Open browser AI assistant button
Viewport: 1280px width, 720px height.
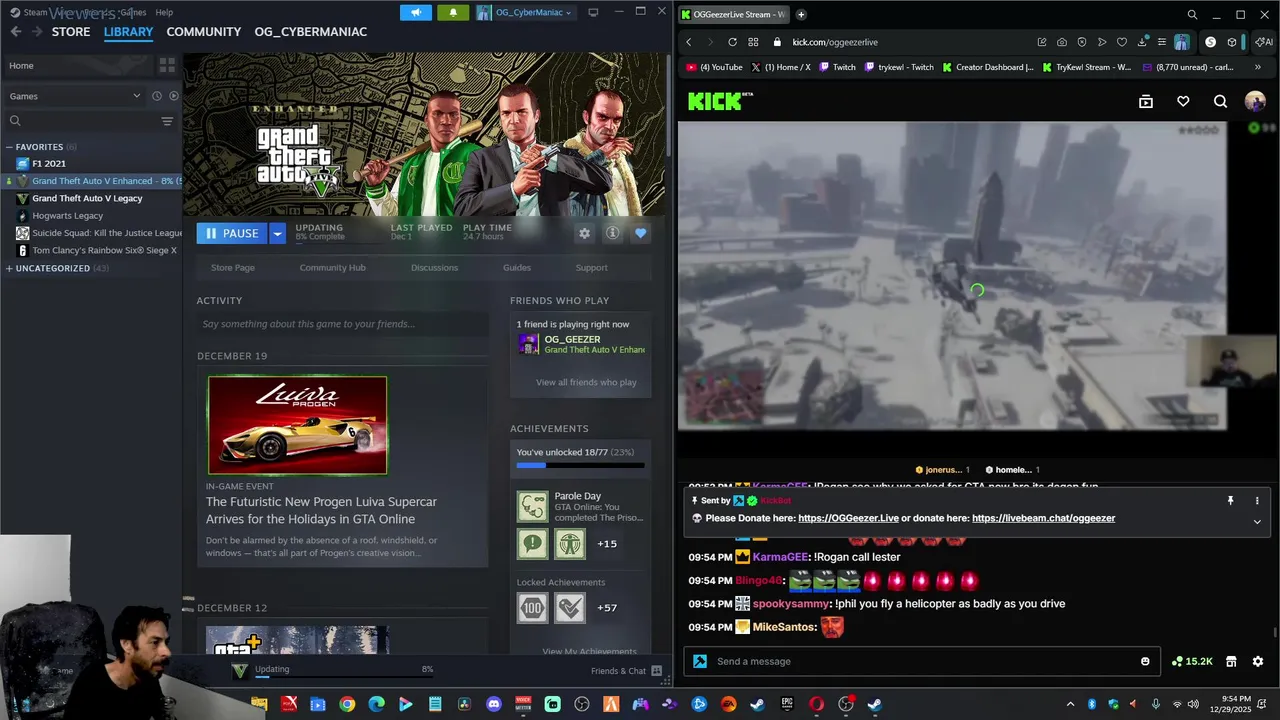pyautogui.click(x=1264, y=42)
